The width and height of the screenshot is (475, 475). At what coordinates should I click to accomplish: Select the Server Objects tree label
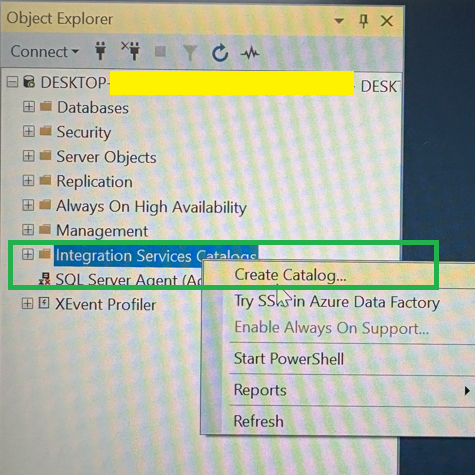106,157
